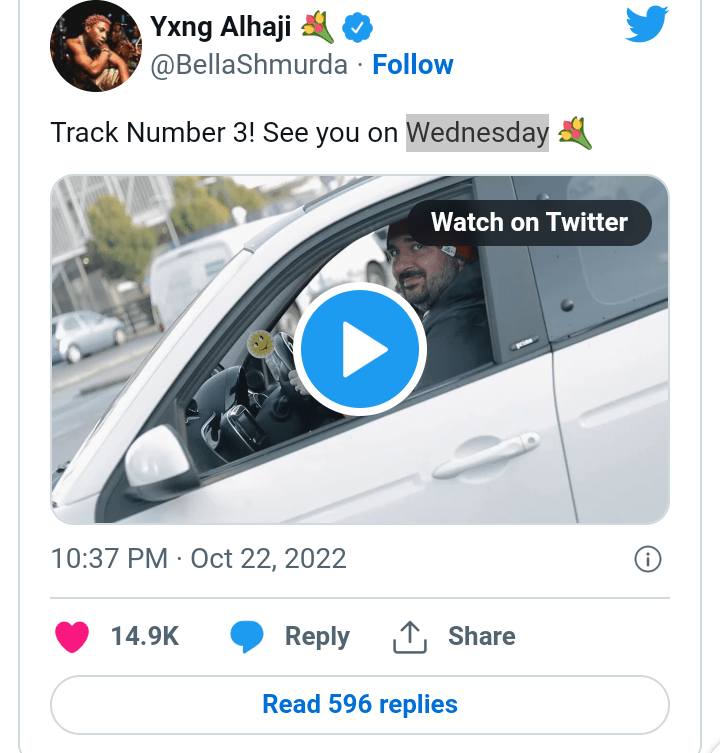
Task: Click the 14.9K likes count
Action: pos(145,637)
